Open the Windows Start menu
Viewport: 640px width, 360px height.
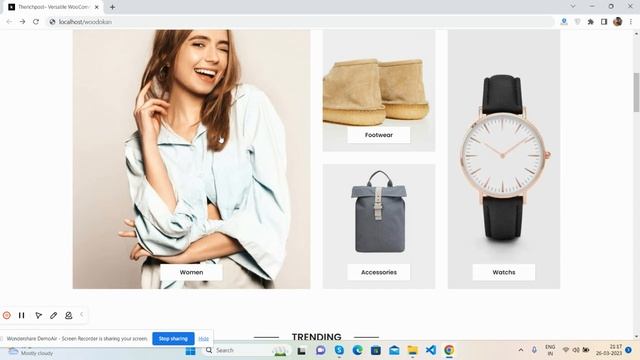pyautogui.click(x=190, y=351)
